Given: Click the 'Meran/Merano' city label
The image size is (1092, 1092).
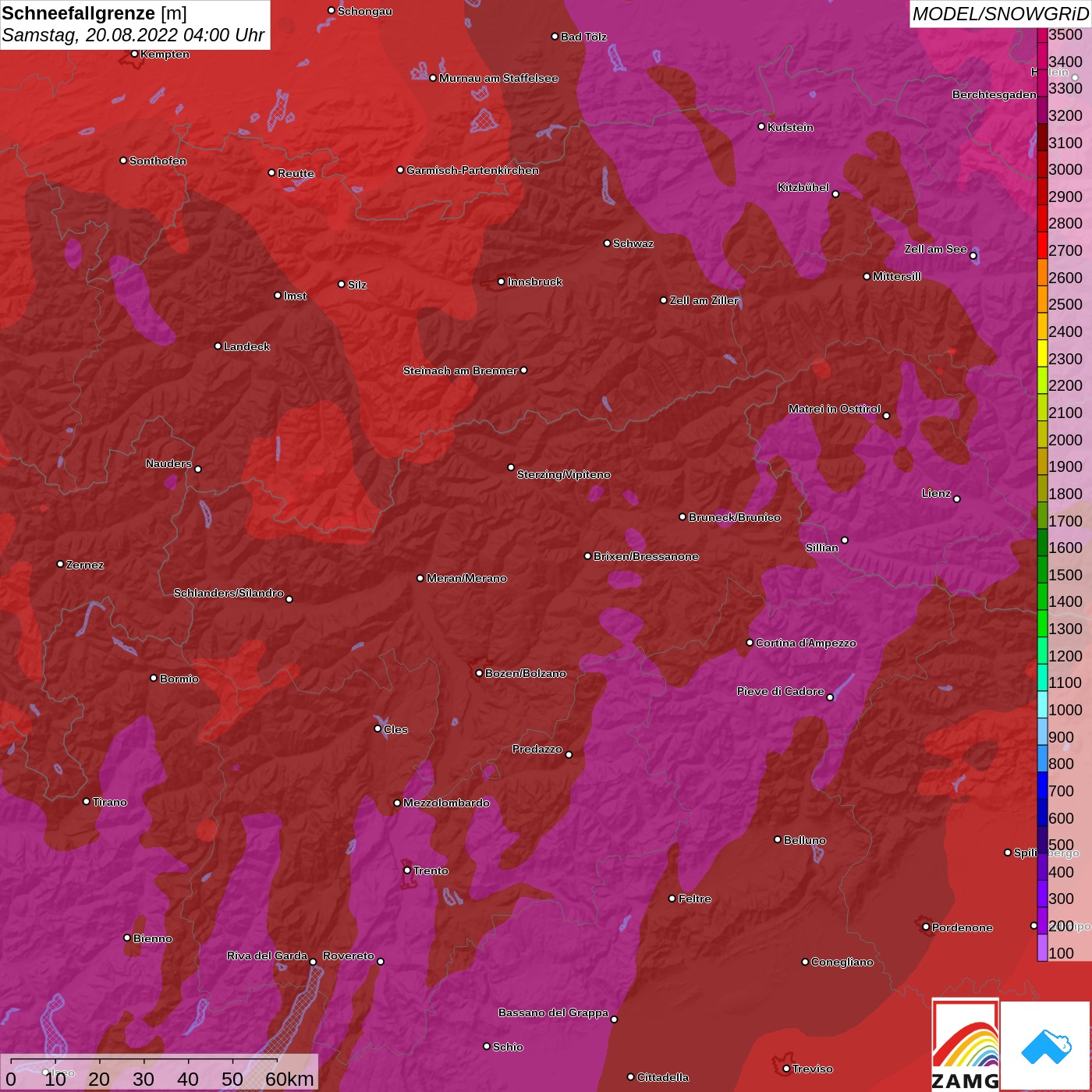Looking at the screenshot, I should (466, 578).
